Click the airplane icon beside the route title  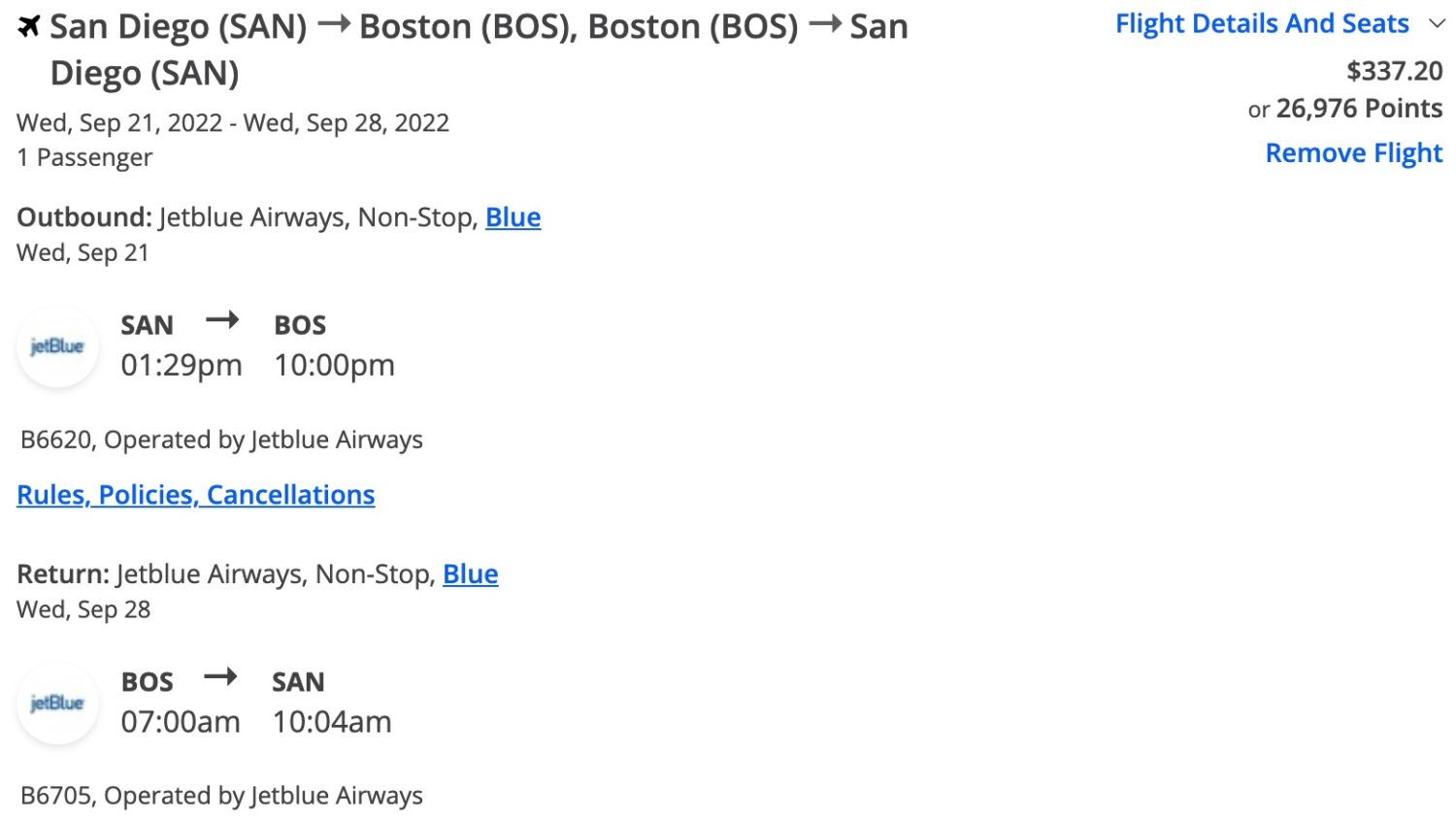tap(28, 24)
